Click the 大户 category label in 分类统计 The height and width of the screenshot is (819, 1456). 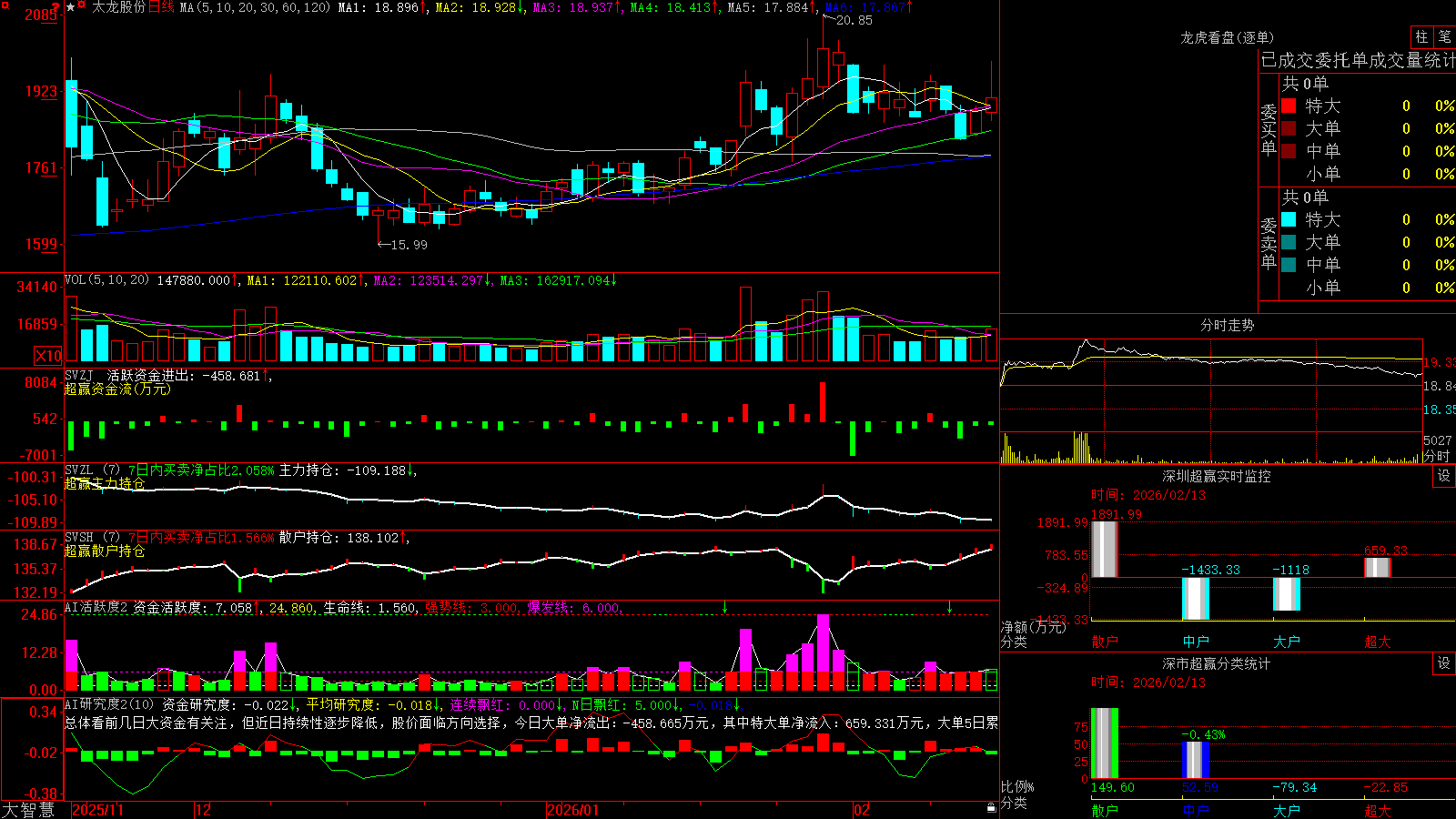(x=1287, y=810)
